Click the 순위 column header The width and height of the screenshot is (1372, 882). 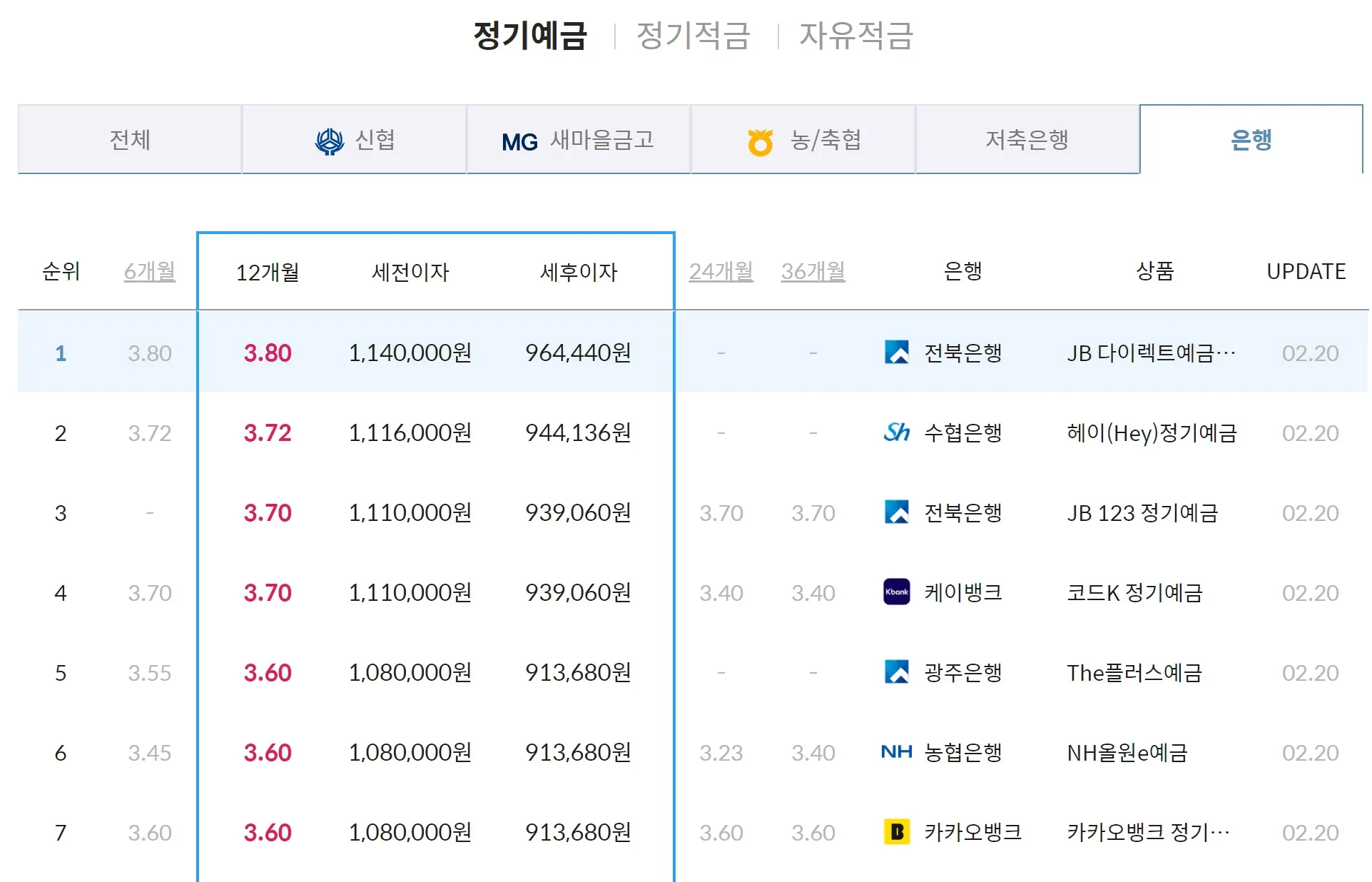[x=61, y=271]
